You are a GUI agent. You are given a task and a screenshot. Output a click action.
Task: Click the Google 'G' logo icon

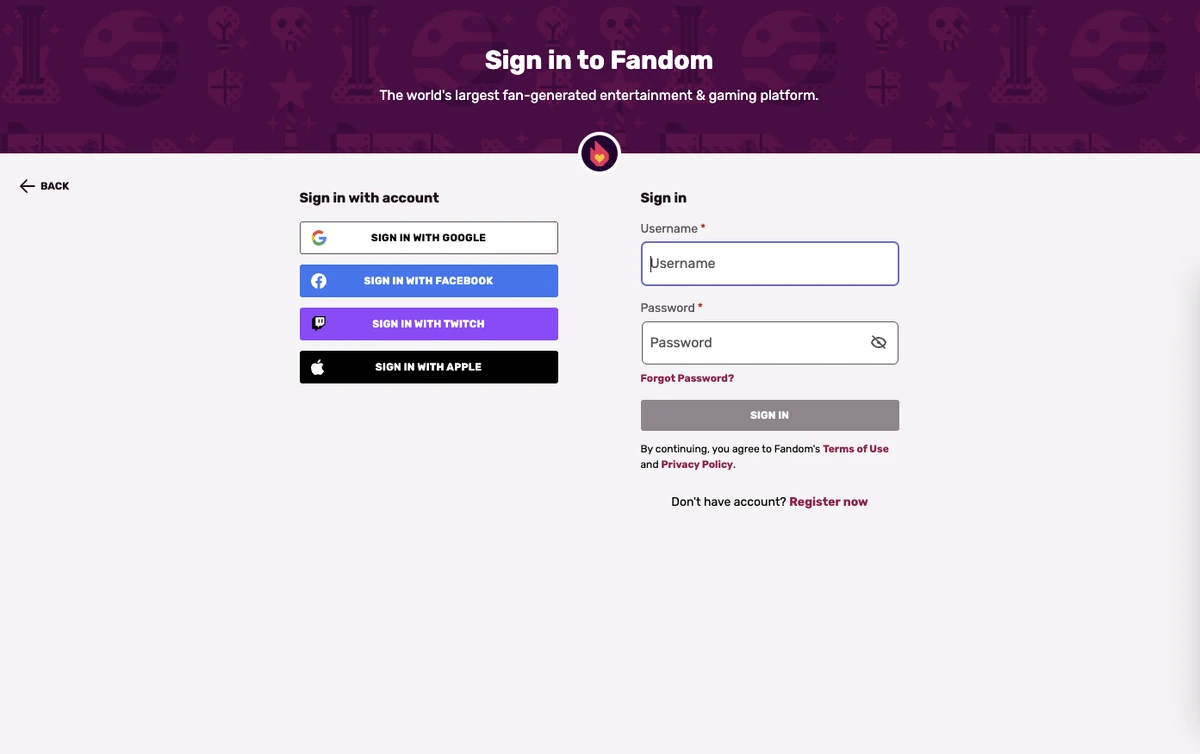point(319,238)
